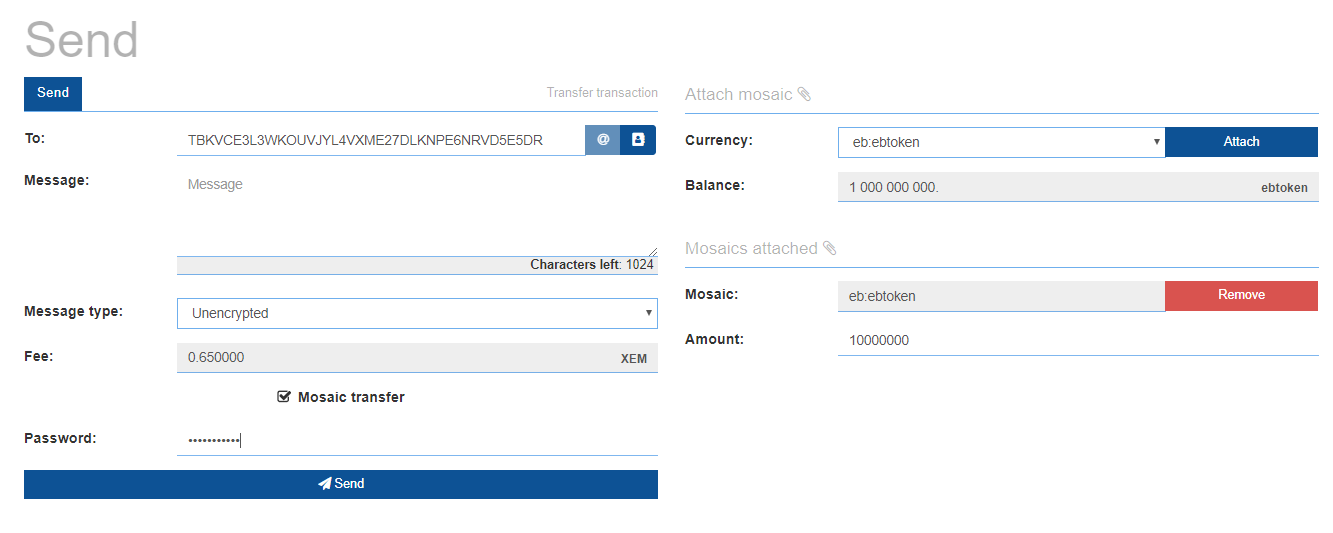Click into the Message text area
1333x533 pixels.
click(x=417, y=212)
